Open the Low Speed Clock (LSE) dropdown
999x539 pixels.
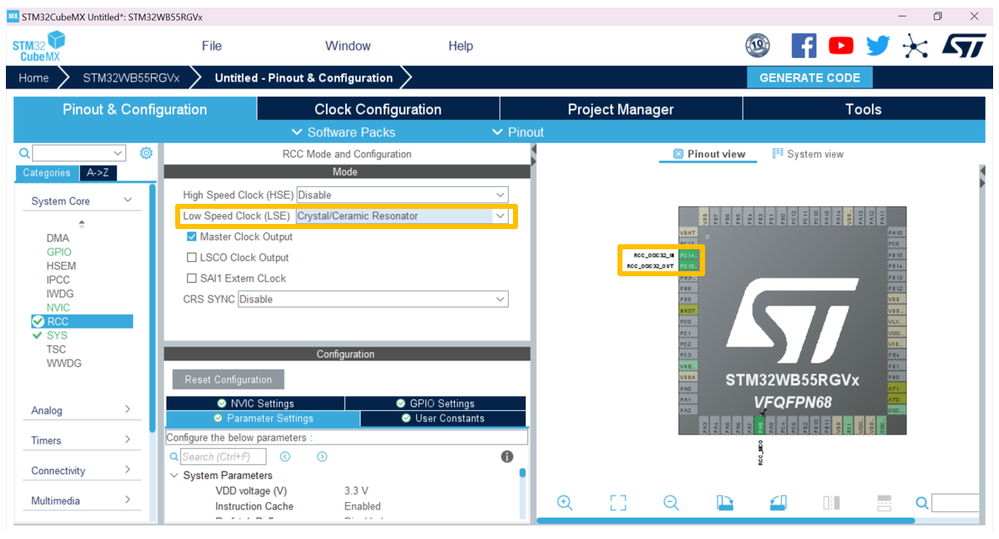402,216
